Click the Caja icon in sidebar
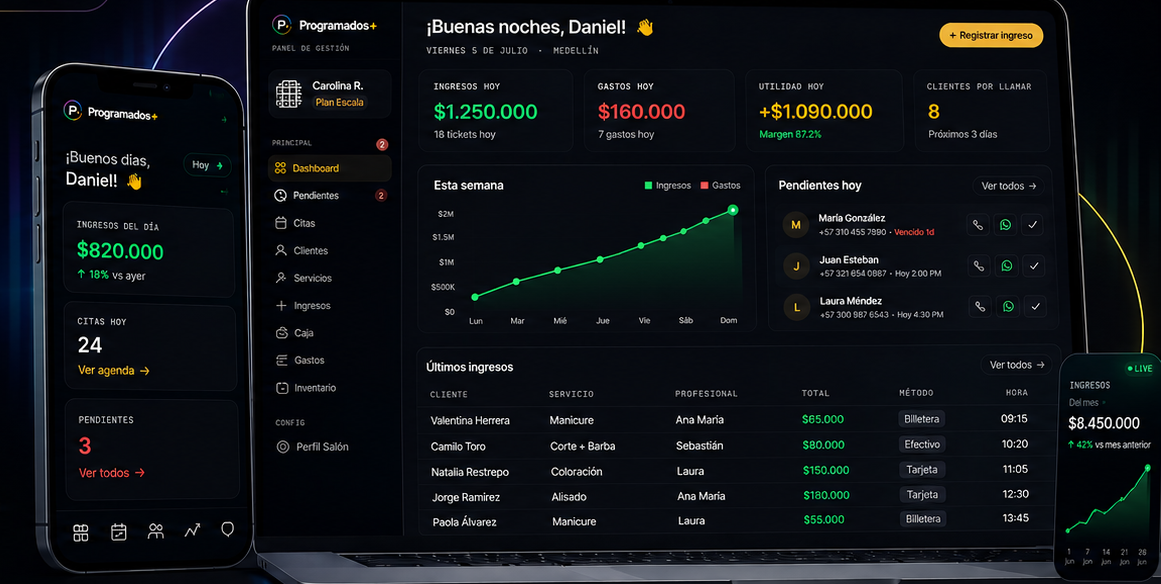Image resolution: width=1161 pixels, height=584 pixels. pos(281,333)
